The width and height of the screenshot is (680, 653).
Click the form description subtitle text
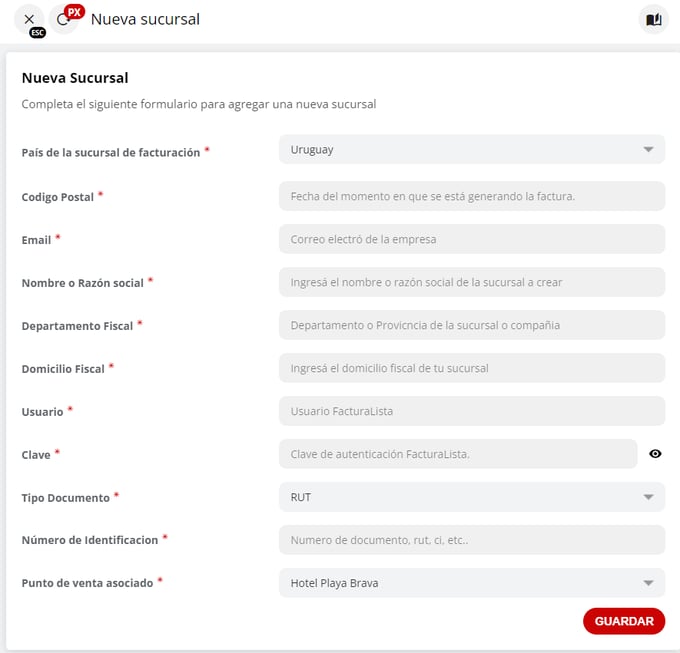pyautogui.click(x=198, y=104)
